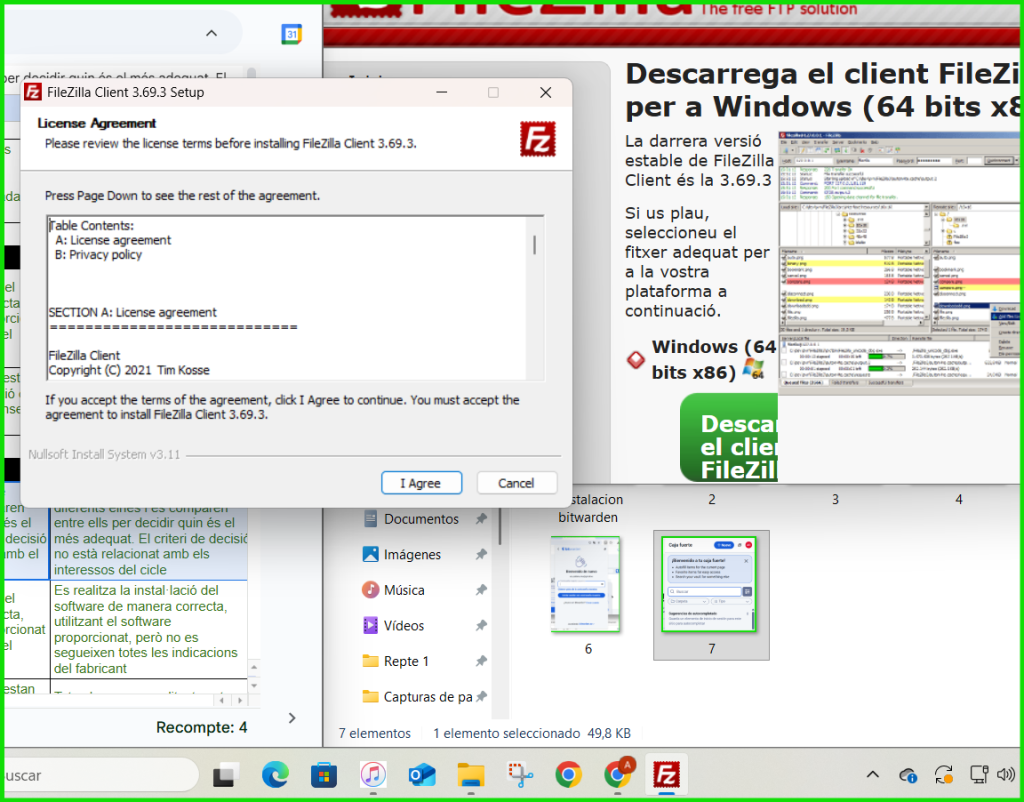Go to Vídeos quick access folder
This screenshot has height=802, width=1024.
[403, 625]
